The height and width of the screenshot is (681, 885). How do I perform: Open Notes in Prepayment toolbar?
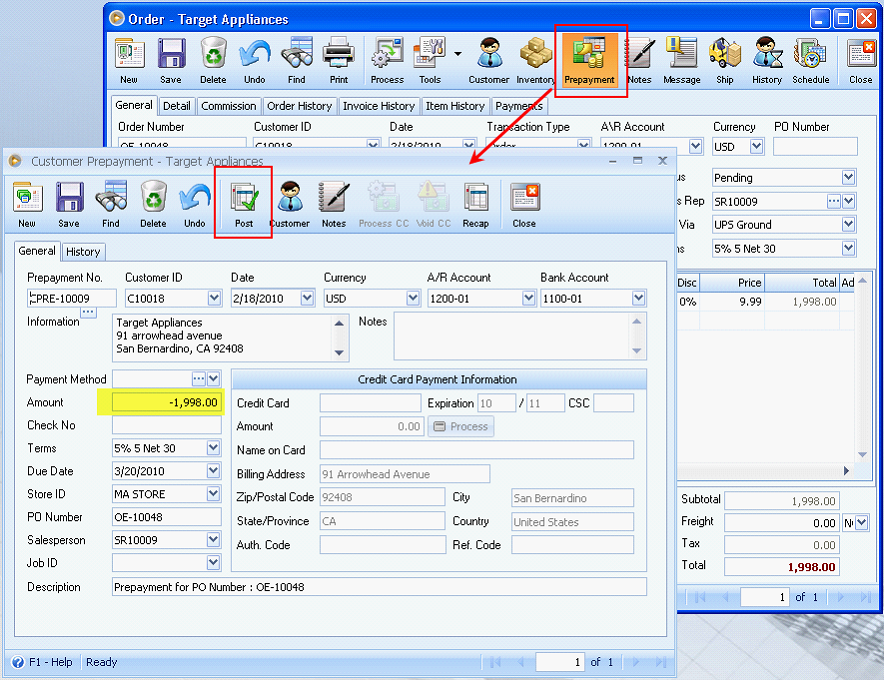coord(334,205)
